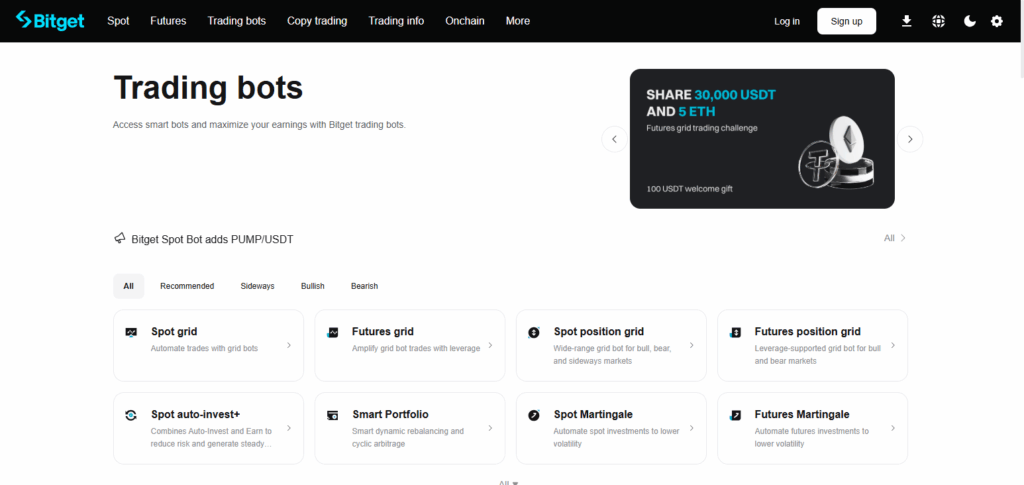Open the settings gear icon
Viewport: 1024px width, 485px height.
(997, 22)
